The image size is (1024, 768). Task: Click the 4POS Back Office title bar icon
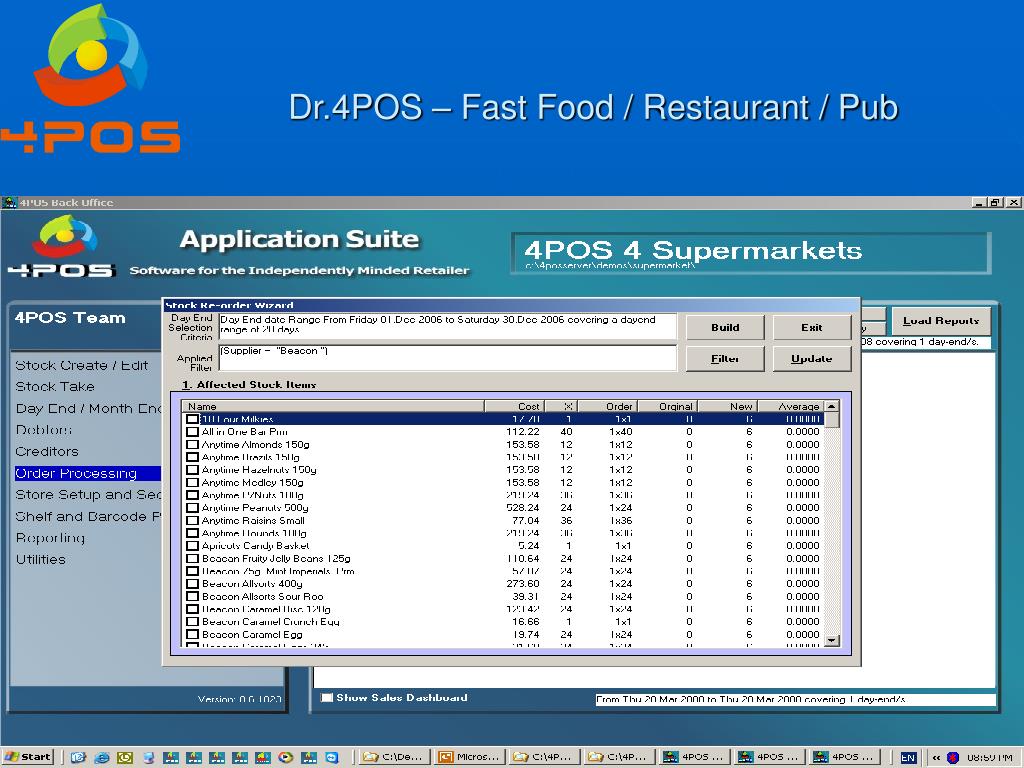click(x=9, y=202)
